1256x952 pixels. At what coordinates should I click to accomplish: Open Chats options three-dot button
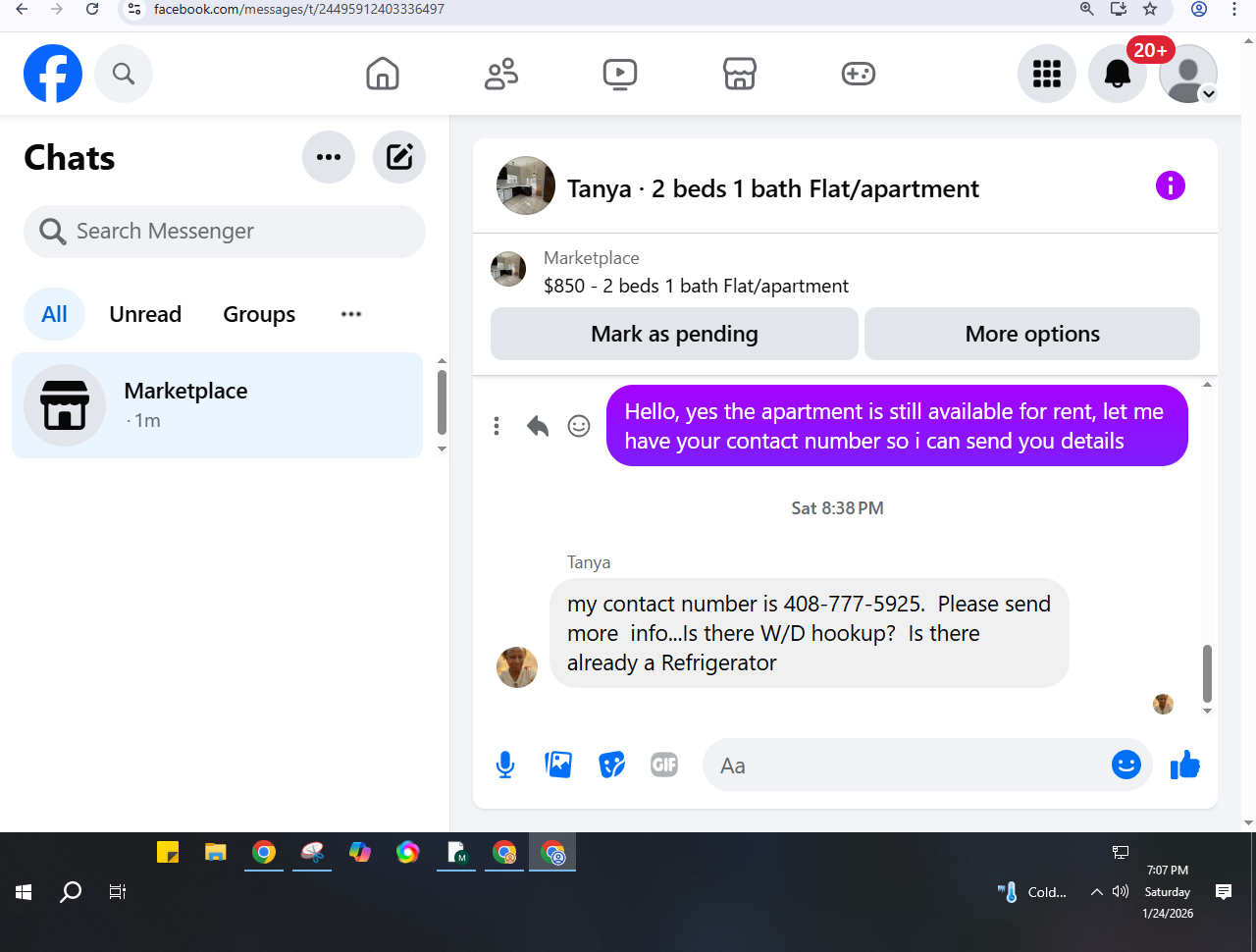[329, 157]
